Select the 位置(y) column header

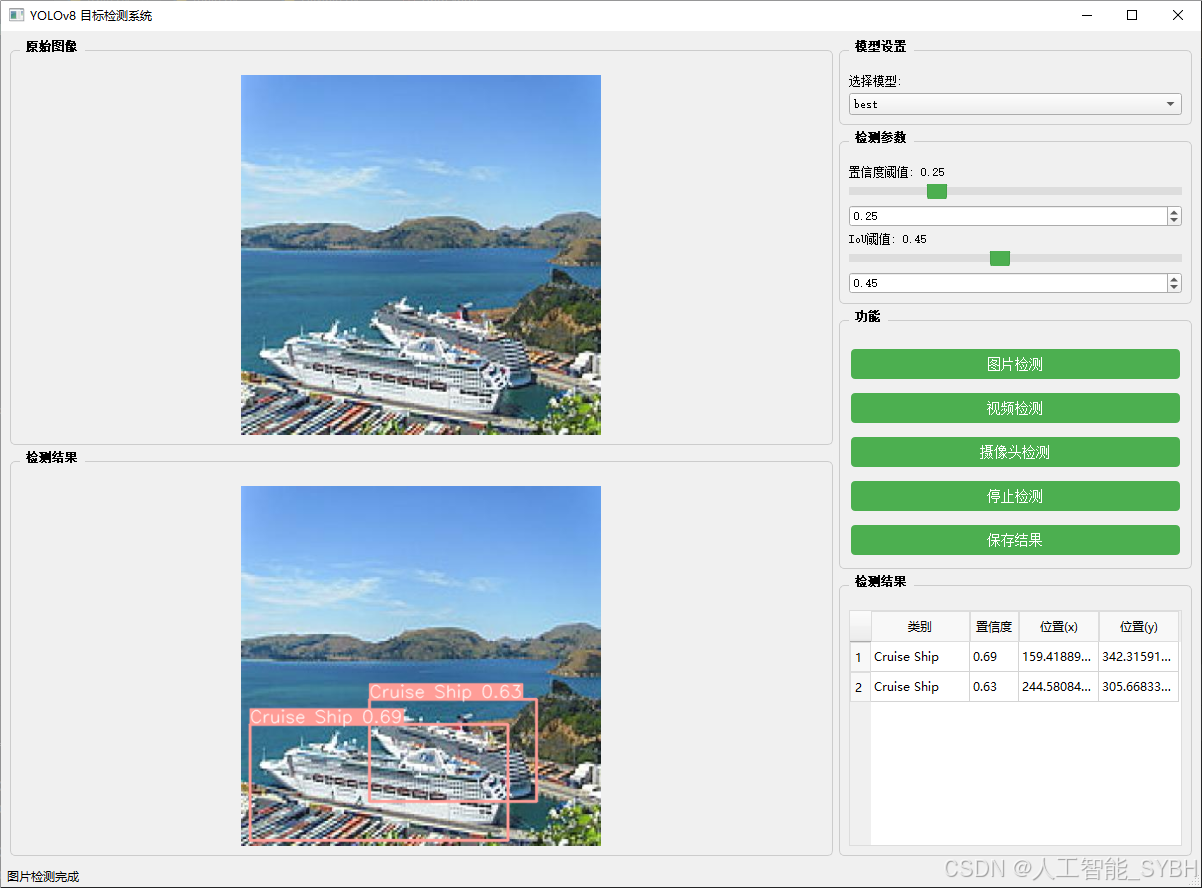tap(1139, 627)
